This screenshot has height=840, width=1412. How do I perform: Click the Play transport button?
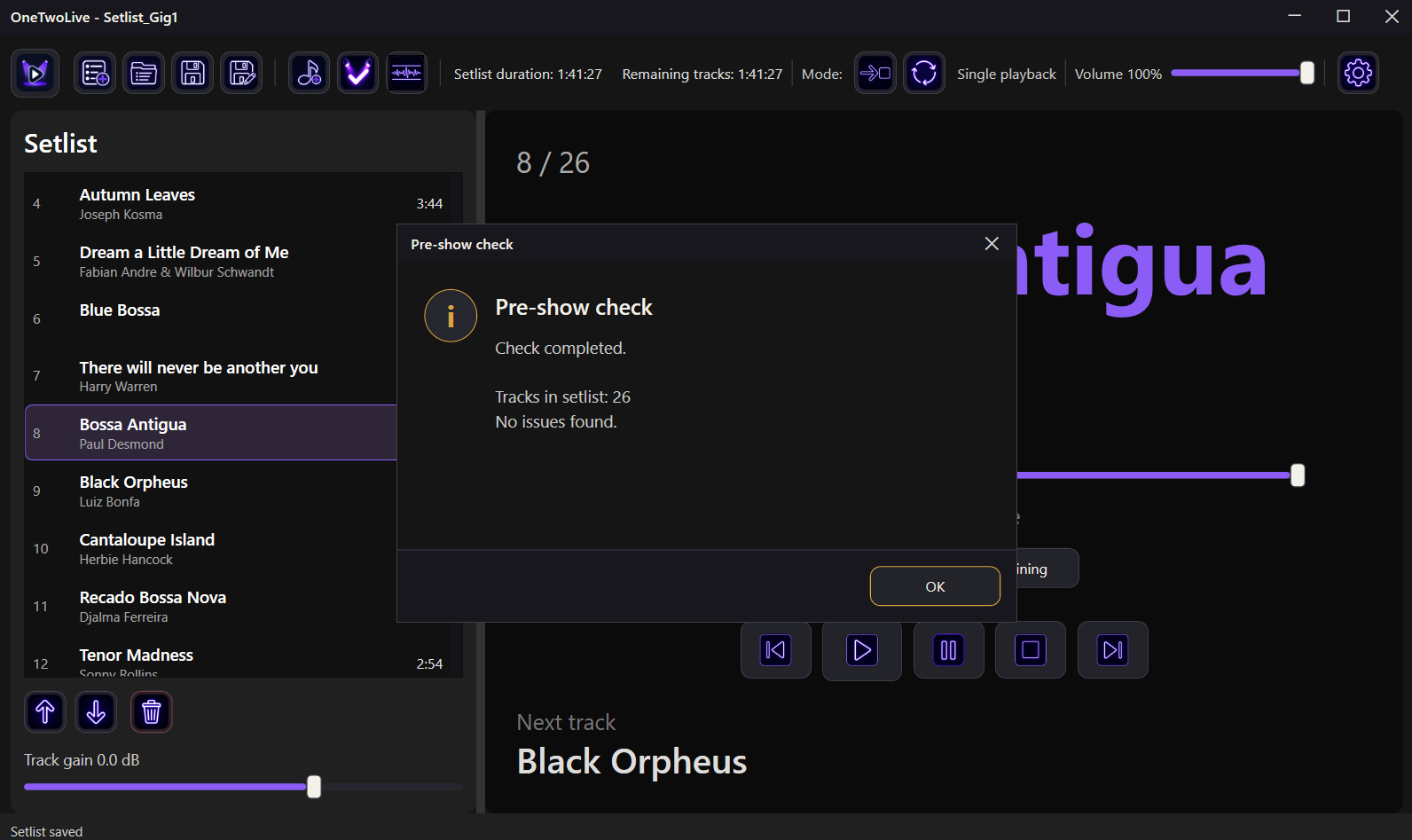[862, 650]
